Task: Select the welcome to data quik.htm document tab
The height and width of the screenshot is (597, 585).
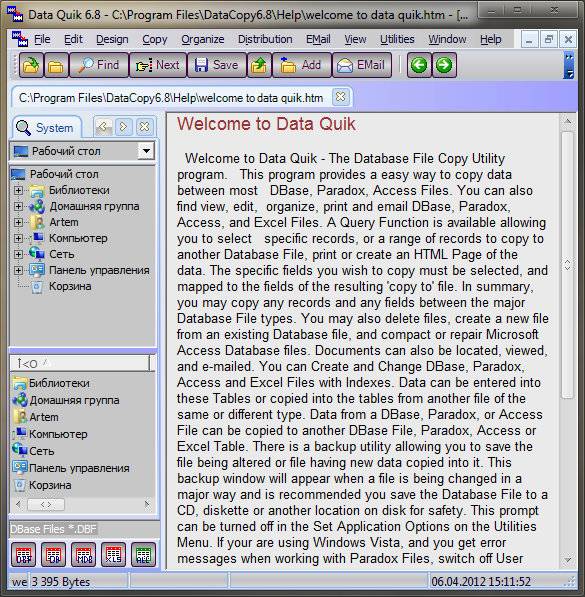Action: point(171,98)
